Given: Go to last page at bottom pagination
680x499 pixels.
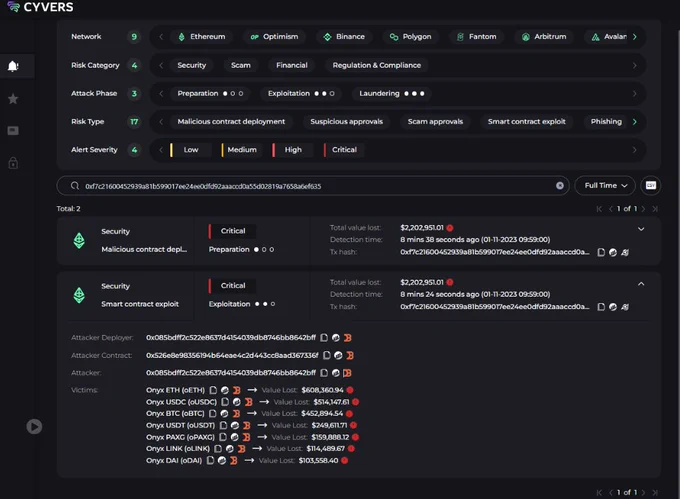Looking at the screenshot, I should tap(655, 492).
